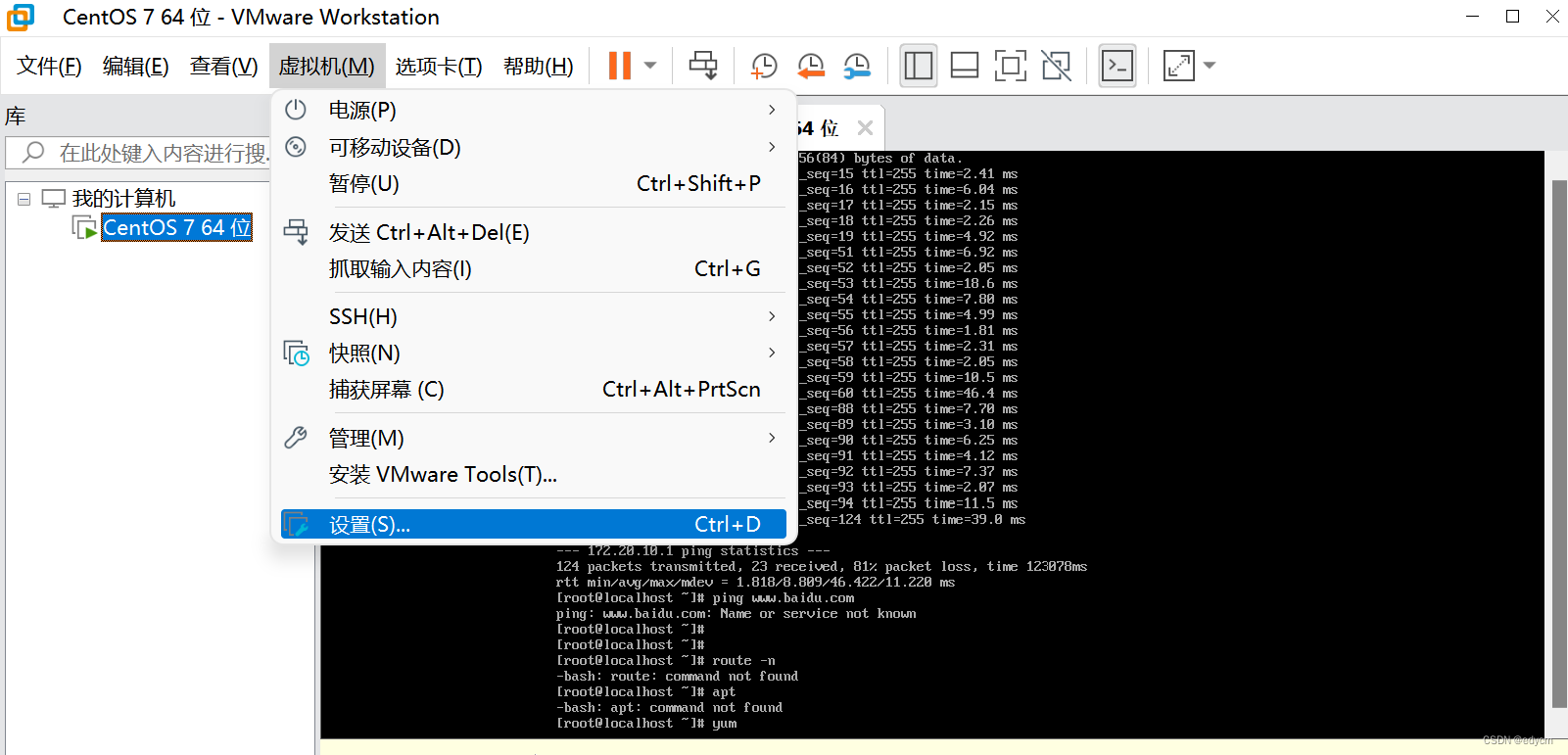Screen dimensions: 1568x755
Task: Expand the 电源(P) submenu
Action: [534, 110]
